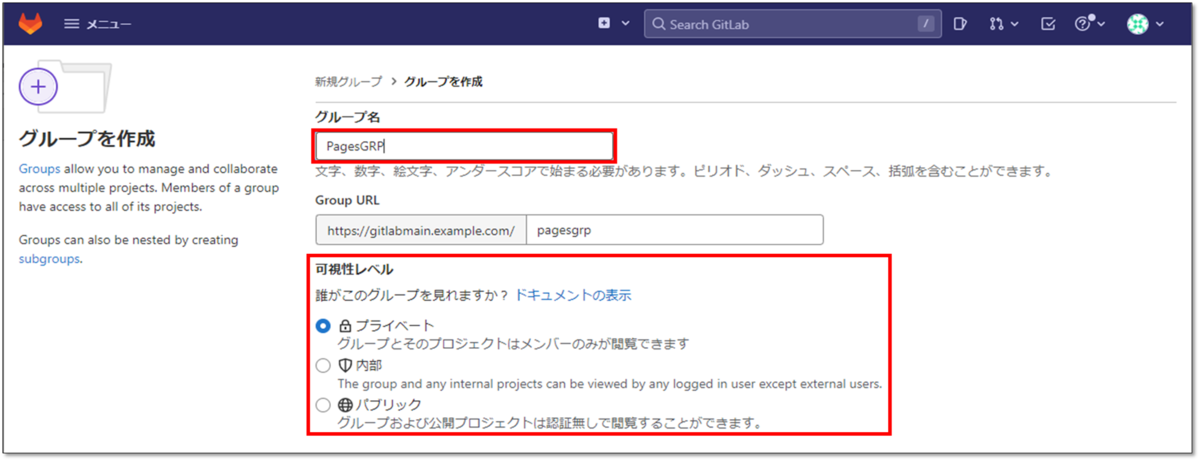
Task: Open the help question mark icon
Action: point(1082,24)
